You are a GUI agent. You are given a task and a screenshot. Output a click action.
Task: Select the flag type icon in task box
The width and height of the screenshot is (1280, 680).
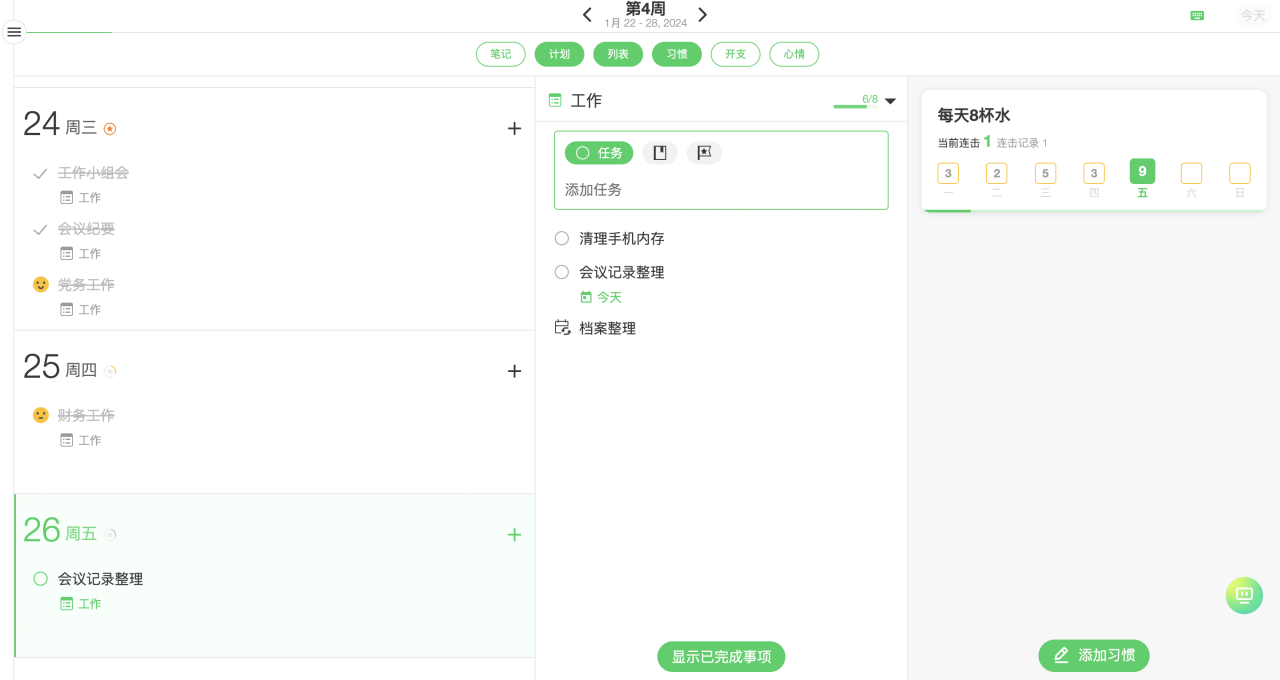704,153
